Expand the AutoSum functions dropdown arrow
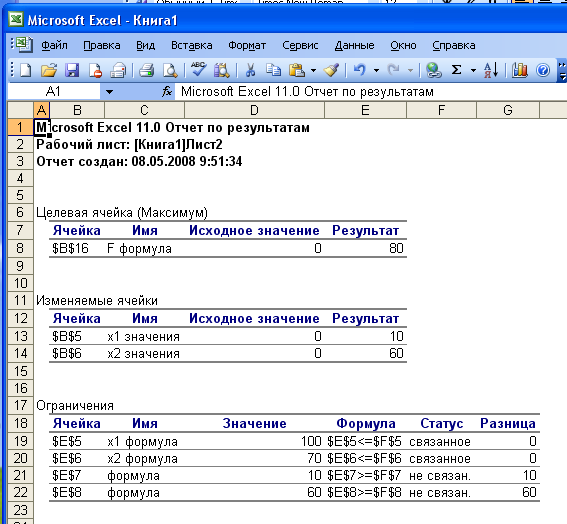Screen dimensions: 567x524 473,70
